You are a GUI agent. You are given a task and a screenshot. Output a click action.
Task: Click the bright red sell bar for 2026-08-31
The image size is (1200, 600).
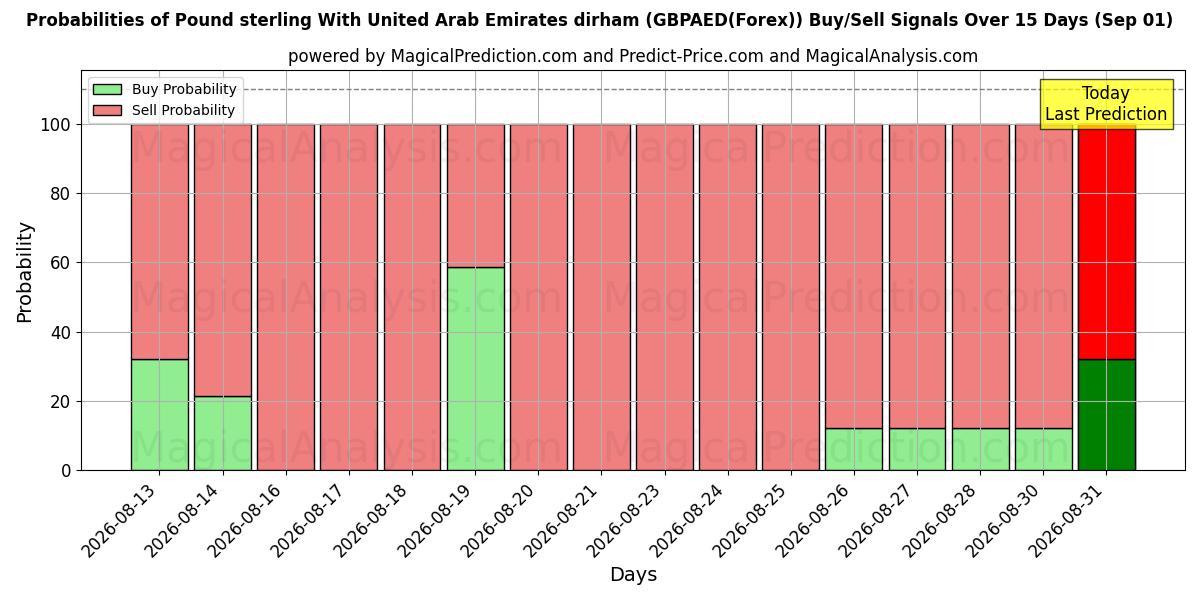(x=1107, y=242)
